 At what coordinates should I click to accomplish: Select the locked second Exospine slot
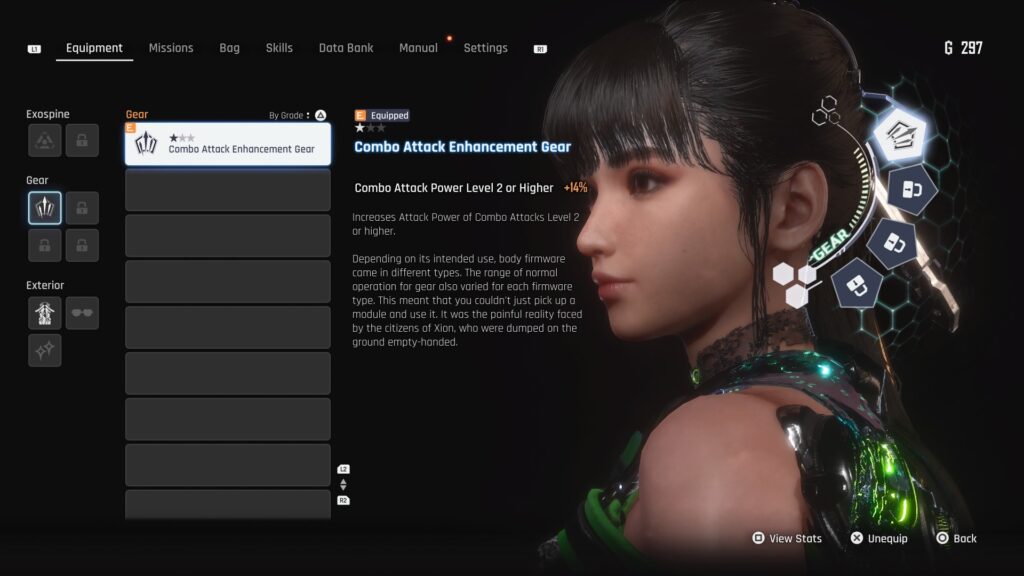point(82,140)
